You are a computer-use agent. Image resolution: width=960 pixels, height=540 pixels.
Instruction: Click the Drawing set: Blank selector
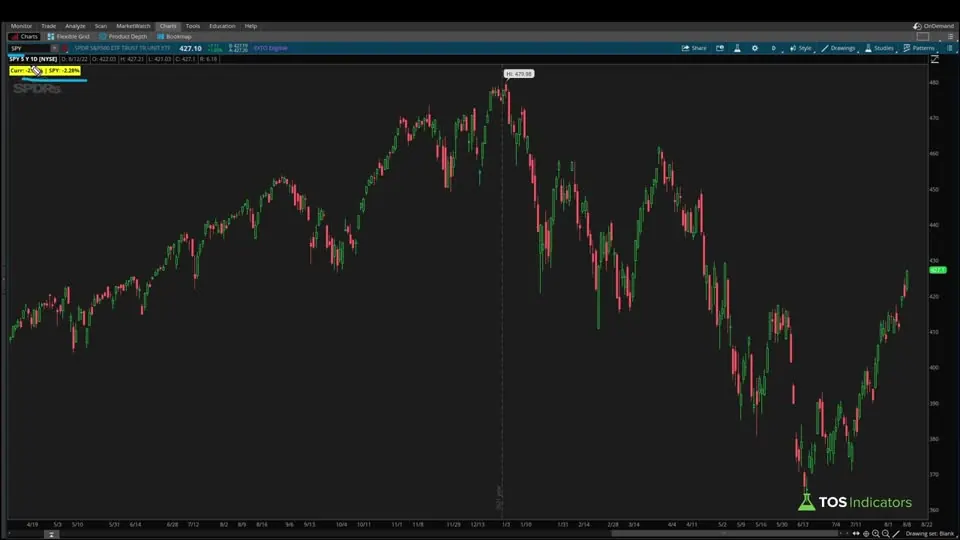point(929,534)
